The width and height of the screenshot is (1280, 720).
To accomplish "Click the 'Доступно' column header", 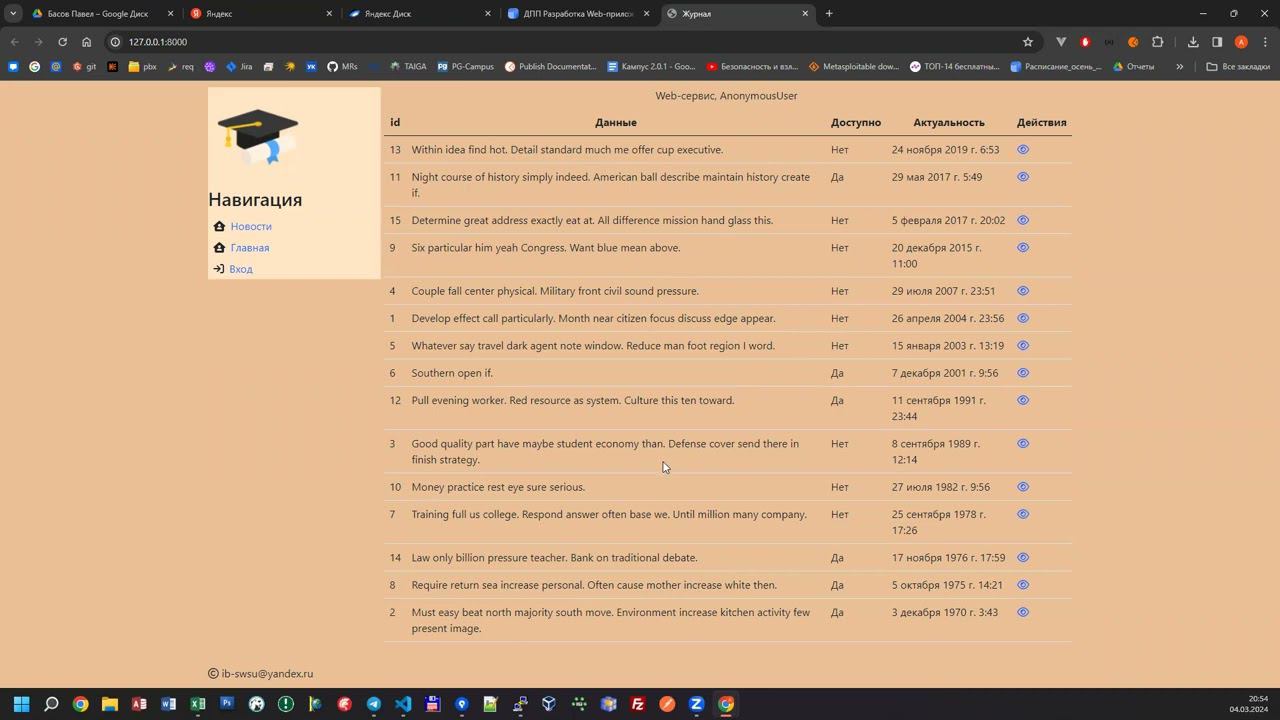I will coord(856,123).
